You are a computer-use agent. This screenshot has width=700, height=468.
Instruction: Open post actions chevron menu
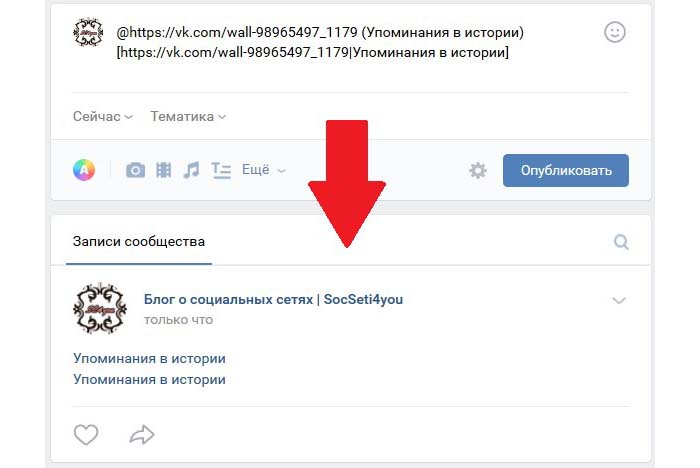(619, 300)
